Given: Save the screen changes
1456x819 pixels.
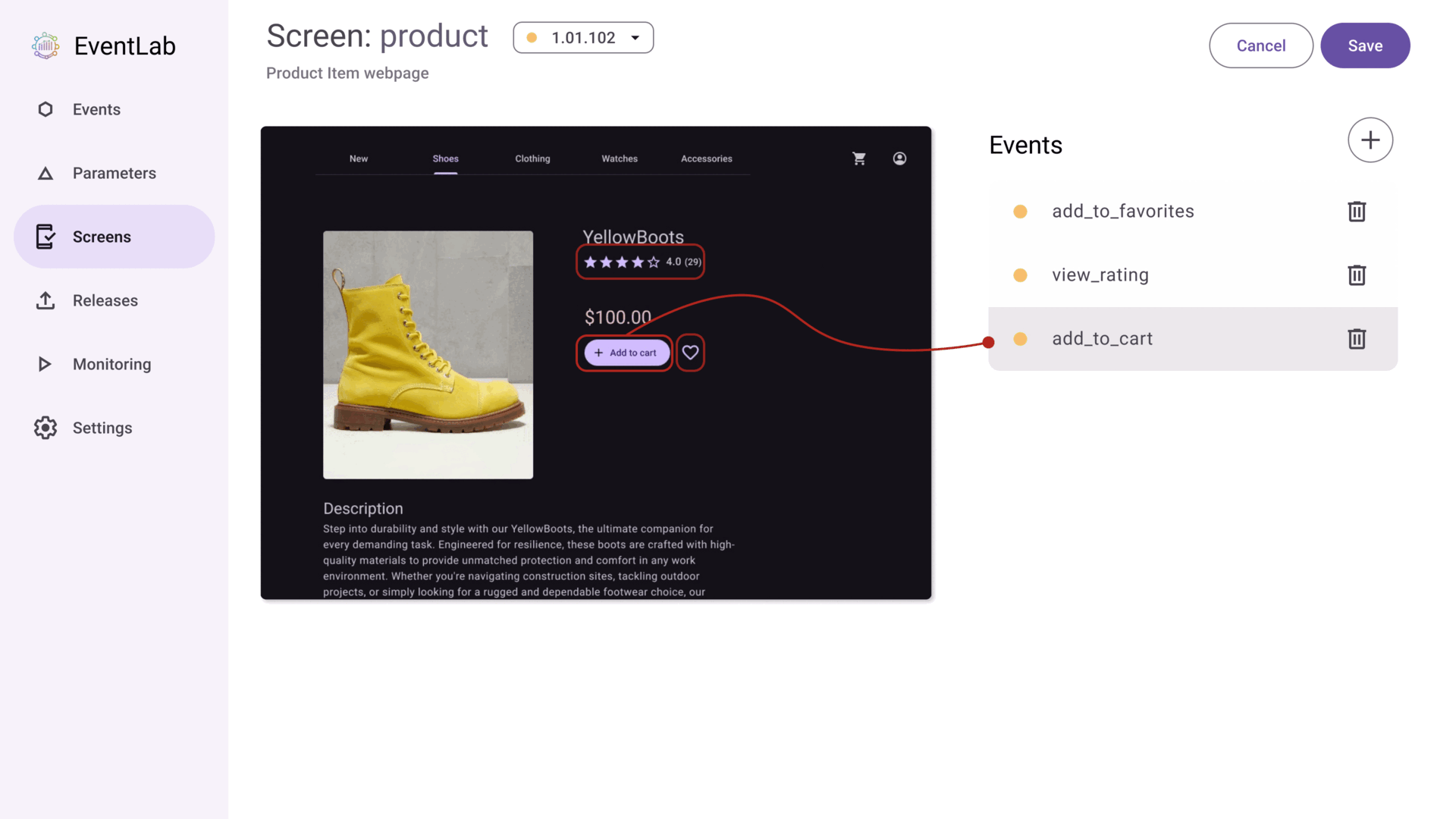Looking at the screenshot, I should point(1365,45).
